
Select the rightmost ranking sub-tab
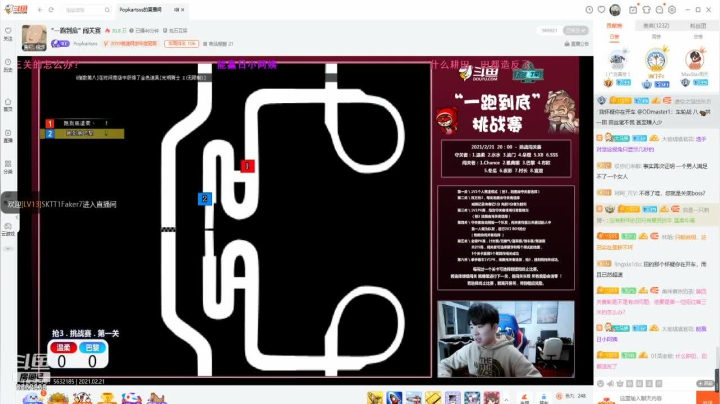click(x=698, y=36)
